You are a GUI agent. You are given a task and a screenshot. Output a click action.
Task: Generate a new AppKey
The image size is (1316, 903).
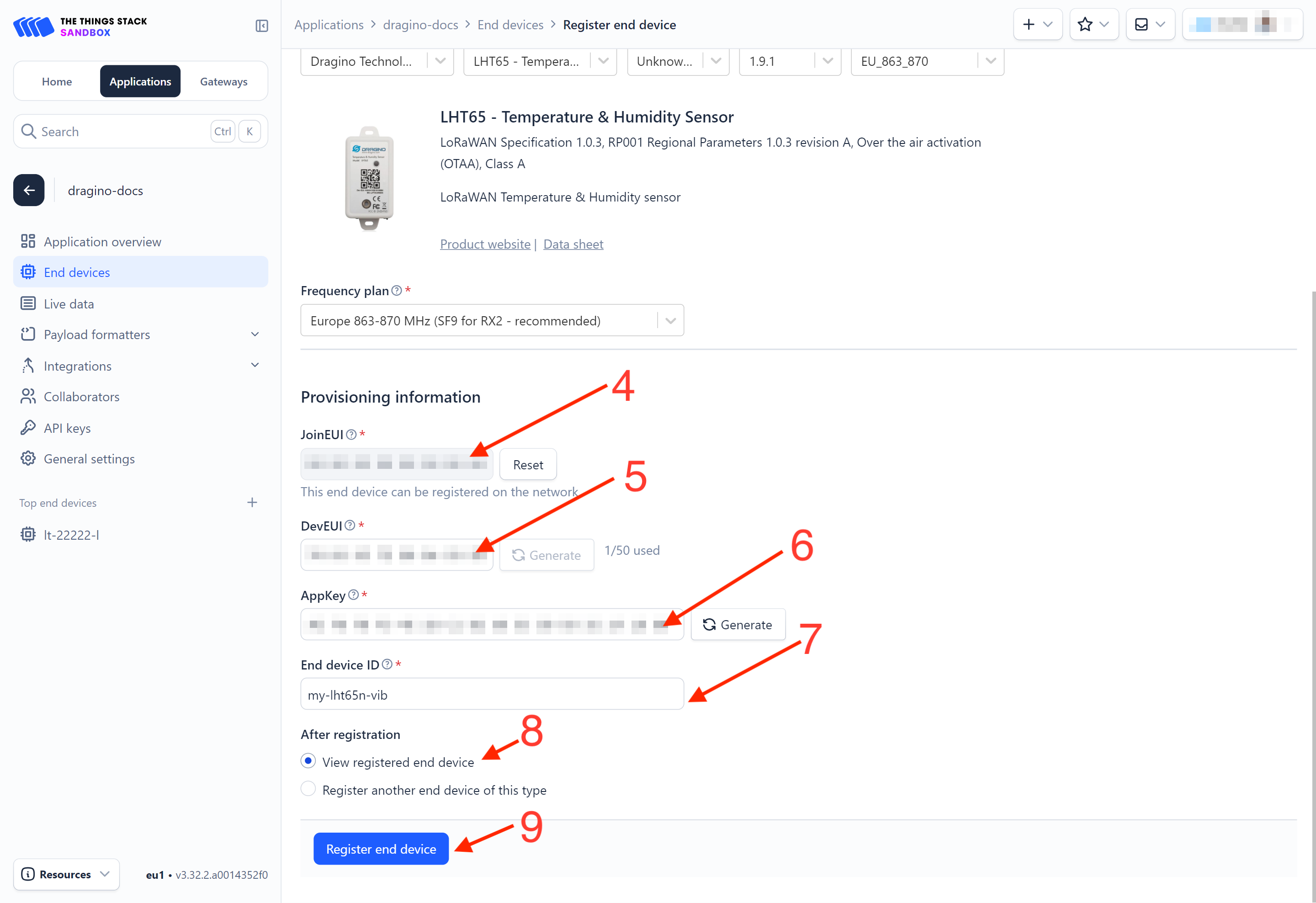tap(738, 624)
